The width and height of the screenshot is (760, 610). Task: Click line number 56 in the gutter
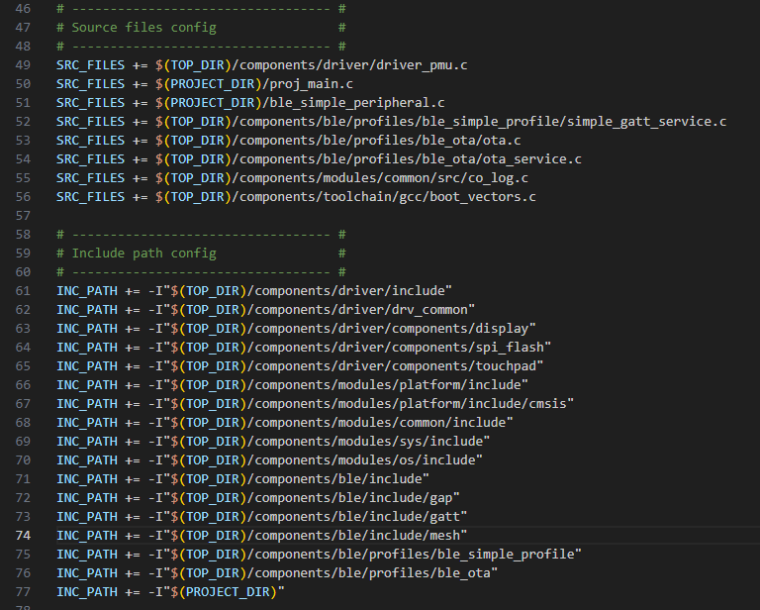[x=24, y=197]
